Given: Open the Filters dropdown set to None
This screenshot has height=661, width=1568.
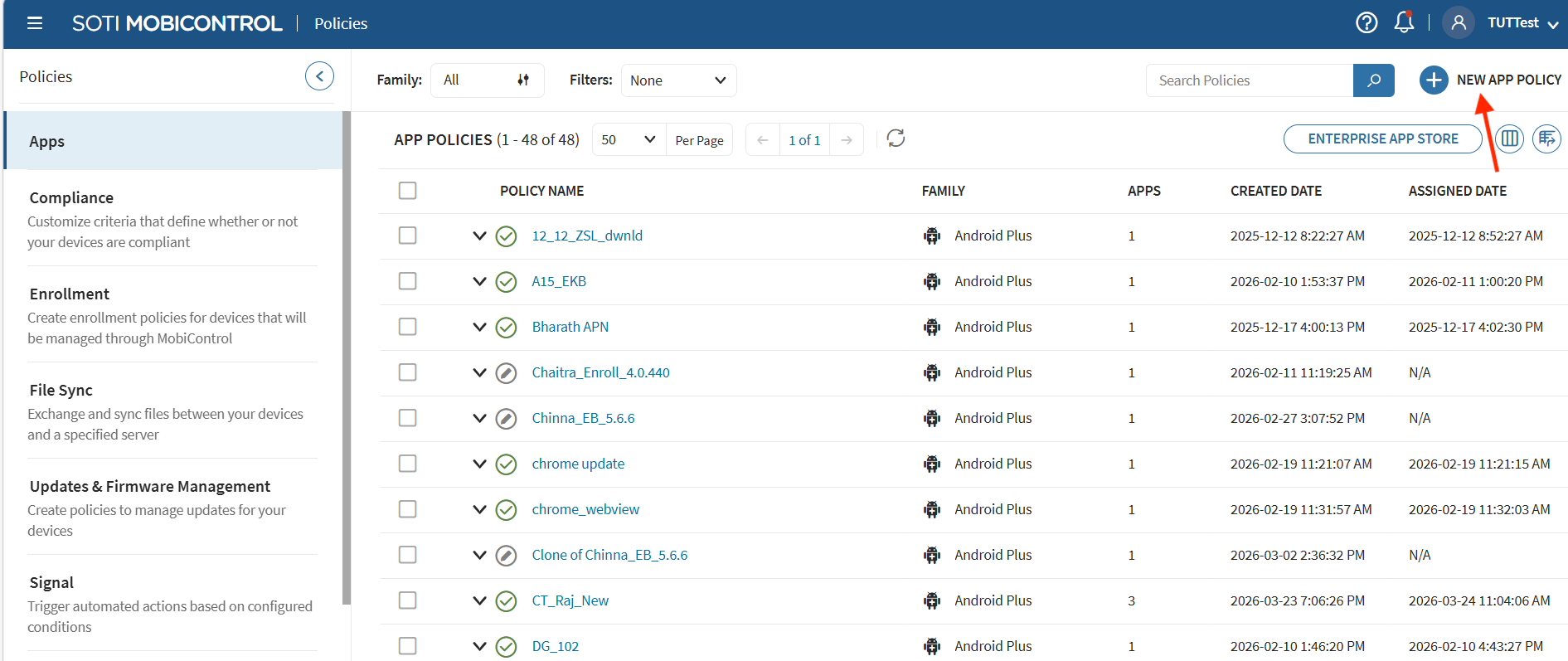Looking at the screenshot, I should point(677,80).
